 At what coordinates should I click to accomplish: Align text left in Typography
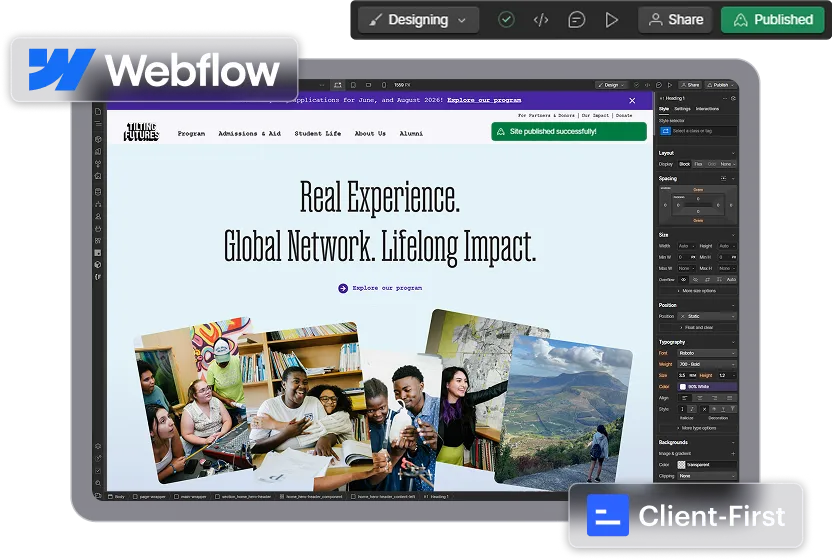tap(685, 398)
